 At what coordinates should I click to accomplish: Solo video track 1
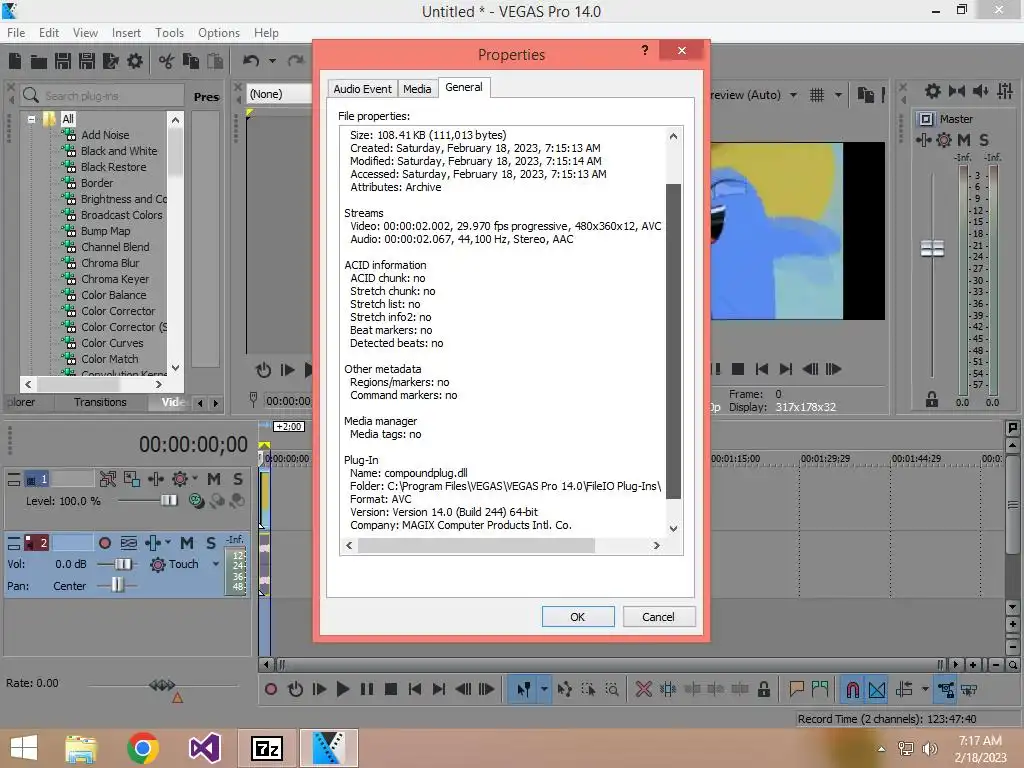pyautogui.click(x=238, y=479)
